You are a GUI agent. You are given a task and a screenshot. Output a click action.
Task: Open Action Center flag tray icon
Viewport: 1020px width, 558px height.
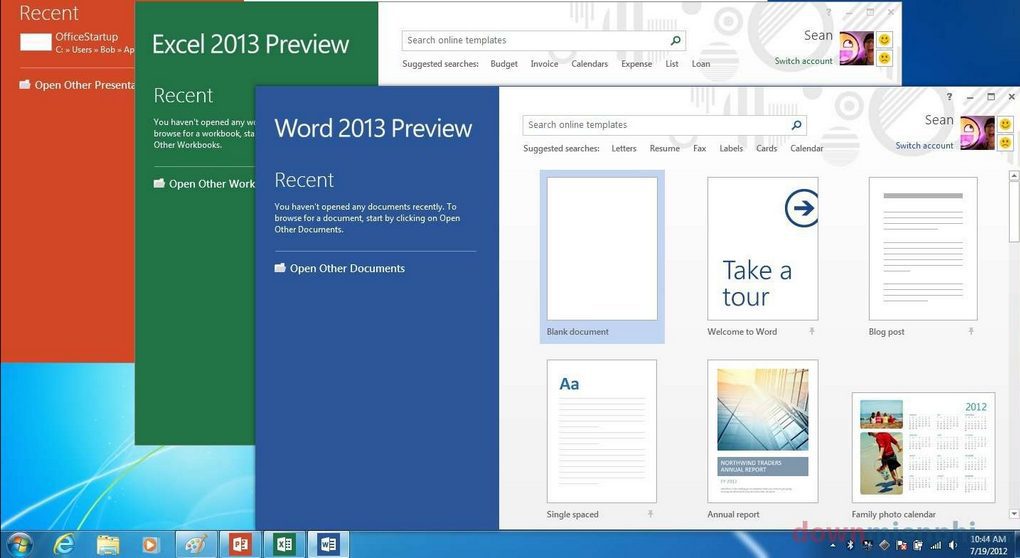(902, 545)
